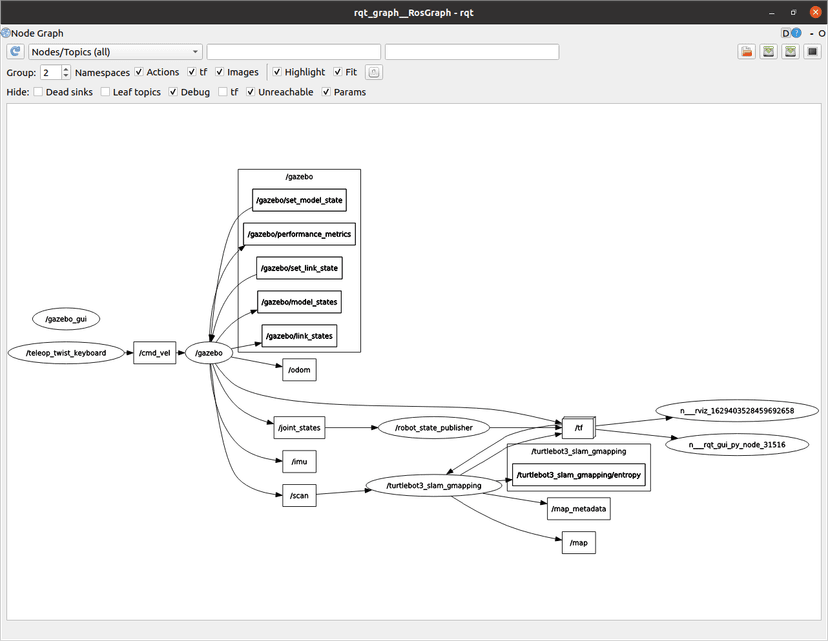828x641 pixels.
Task: Check the Leaf topics hide option
Action: 105,92
